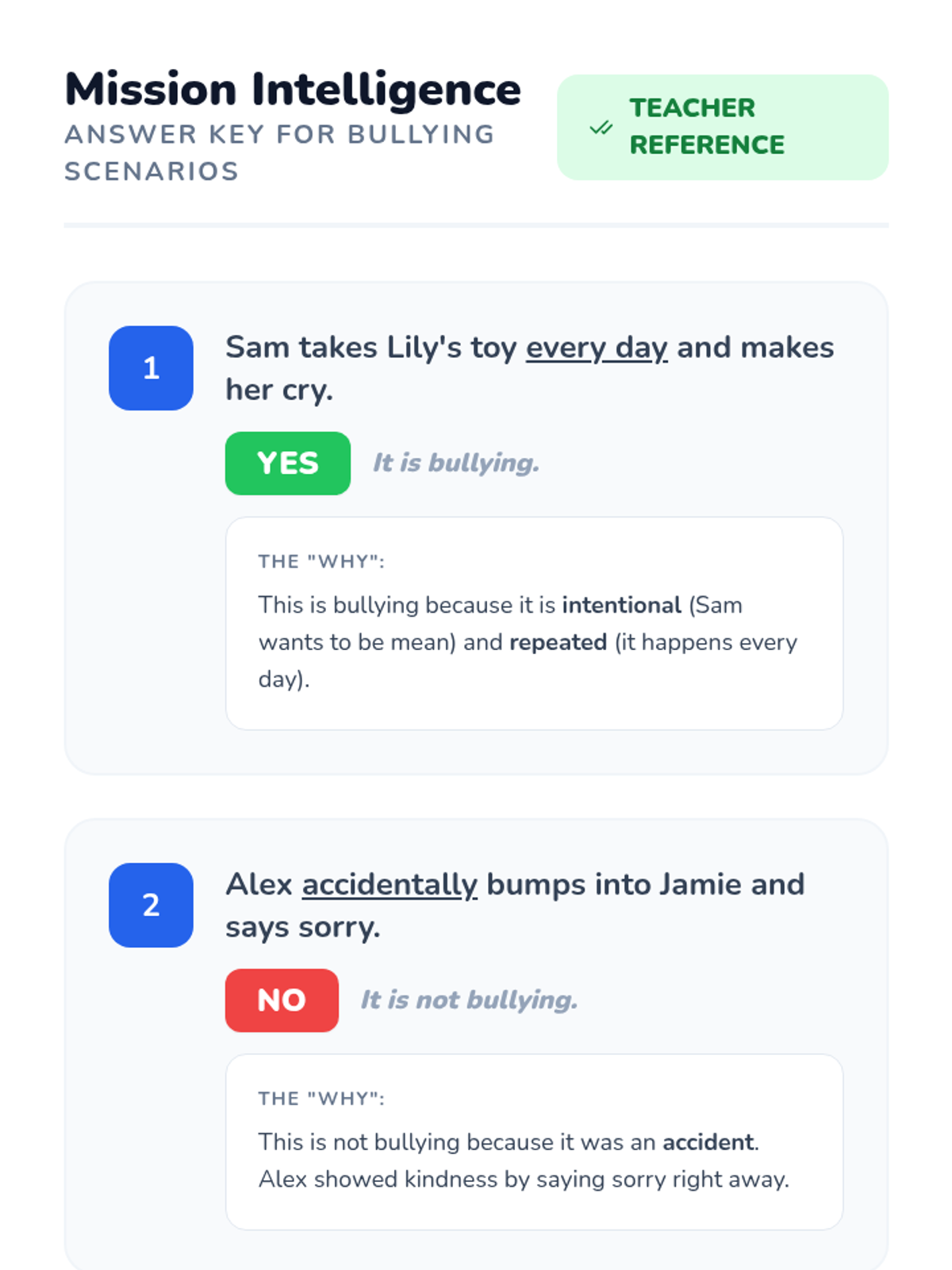The width and height of the screenshot is (952, 1270).
Task: Click the bold word "accident" in explanation
Action: point(708,1142)
